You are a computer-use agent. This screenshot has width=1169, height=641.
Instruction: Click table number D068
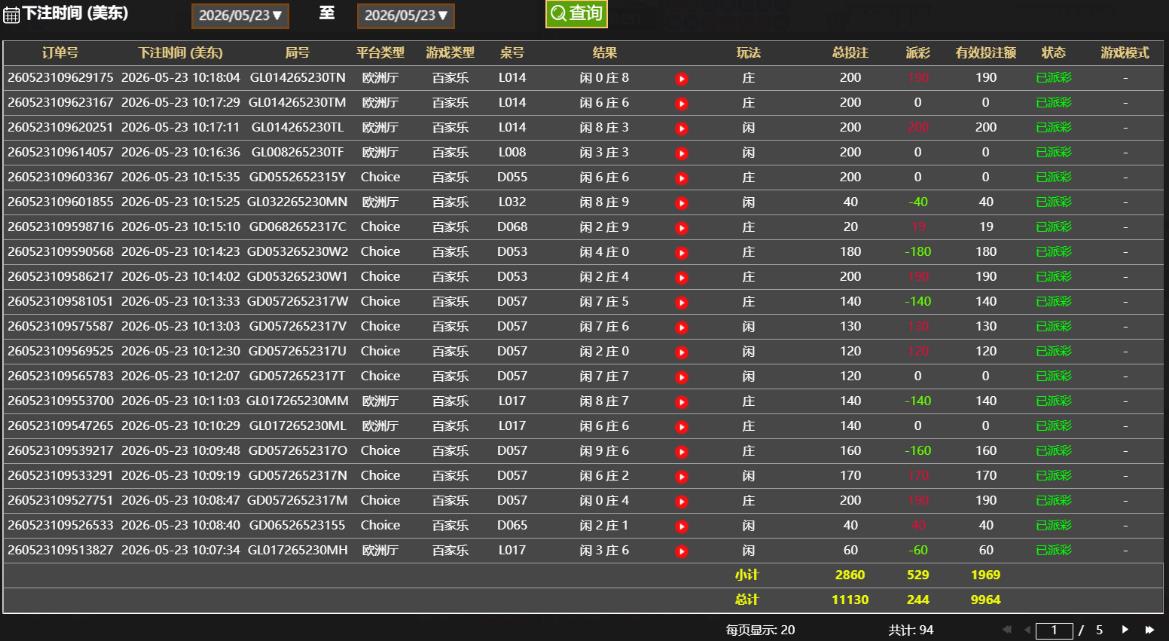[x=512, y=227]
